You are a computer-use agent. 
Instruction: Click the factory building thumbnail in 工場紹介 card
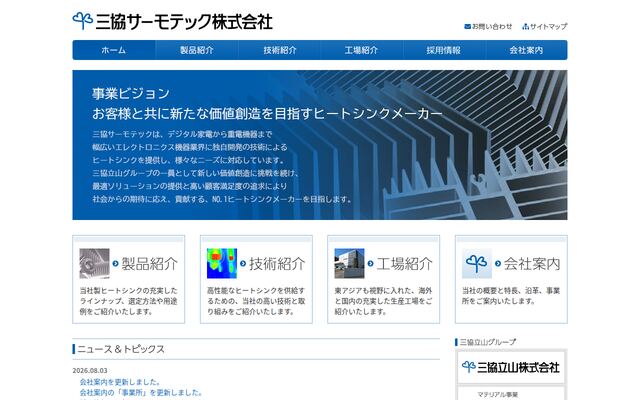(349, 264)
